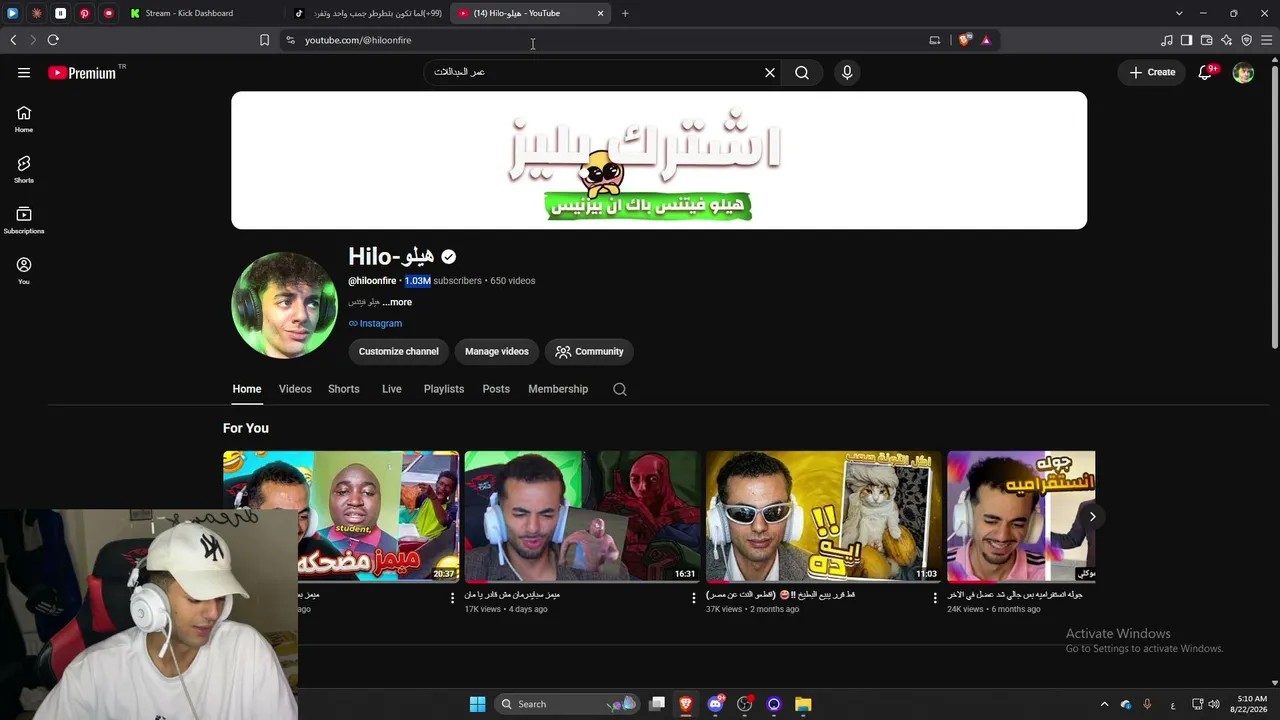Image resolution: width=1280 pixels, height=720 pixels.
Task: Click the Windows taskbar Search box
Action: (x=566, y=704)
